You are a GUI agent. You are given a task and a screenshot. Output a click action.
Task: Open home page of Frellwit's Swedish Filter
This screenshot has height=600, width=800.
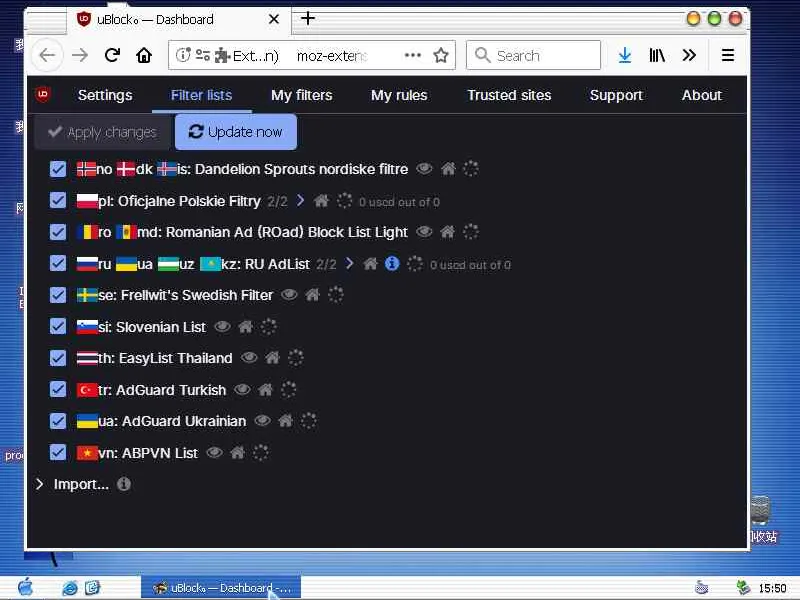tap(312, 294)
